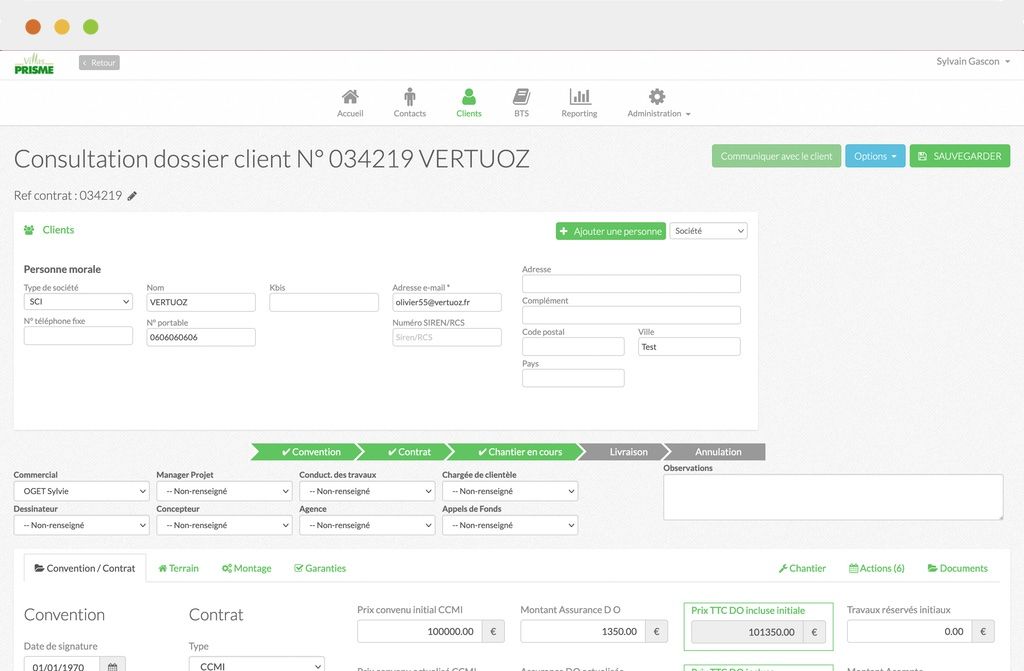Open the Clients navigation icon

468,98
